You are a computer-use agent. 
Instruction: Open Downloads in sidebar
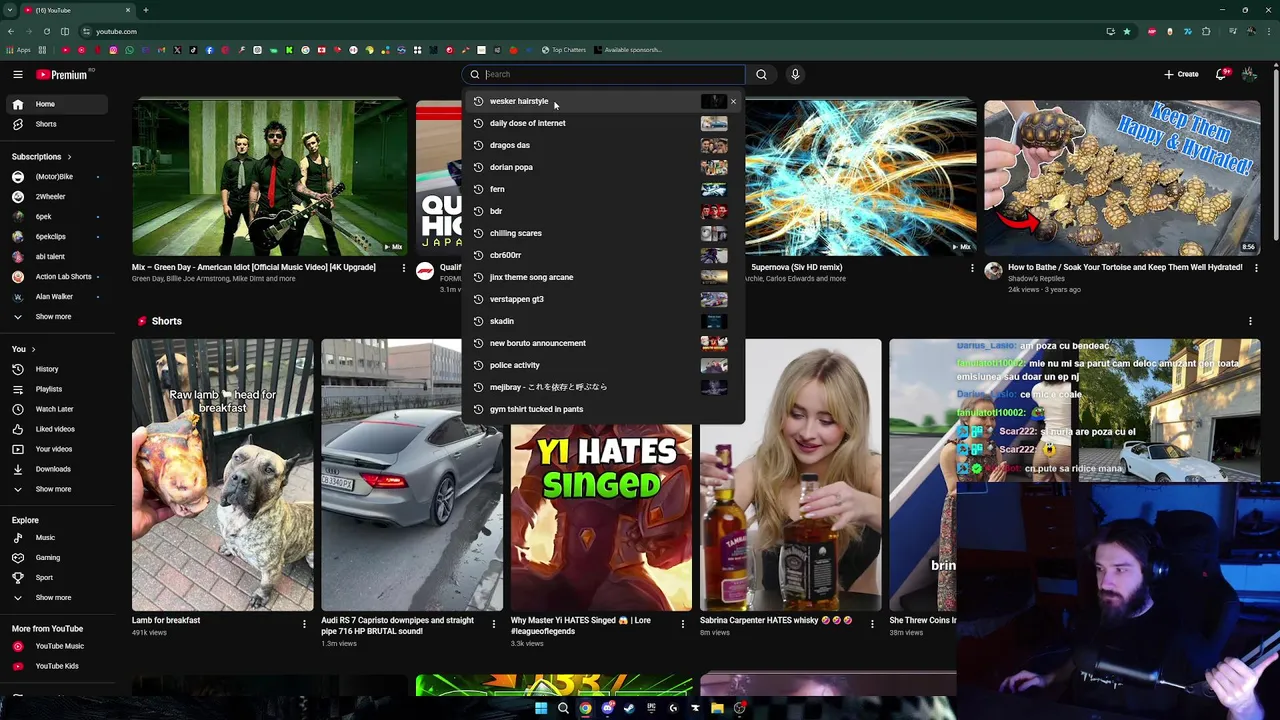pos(58,469)
